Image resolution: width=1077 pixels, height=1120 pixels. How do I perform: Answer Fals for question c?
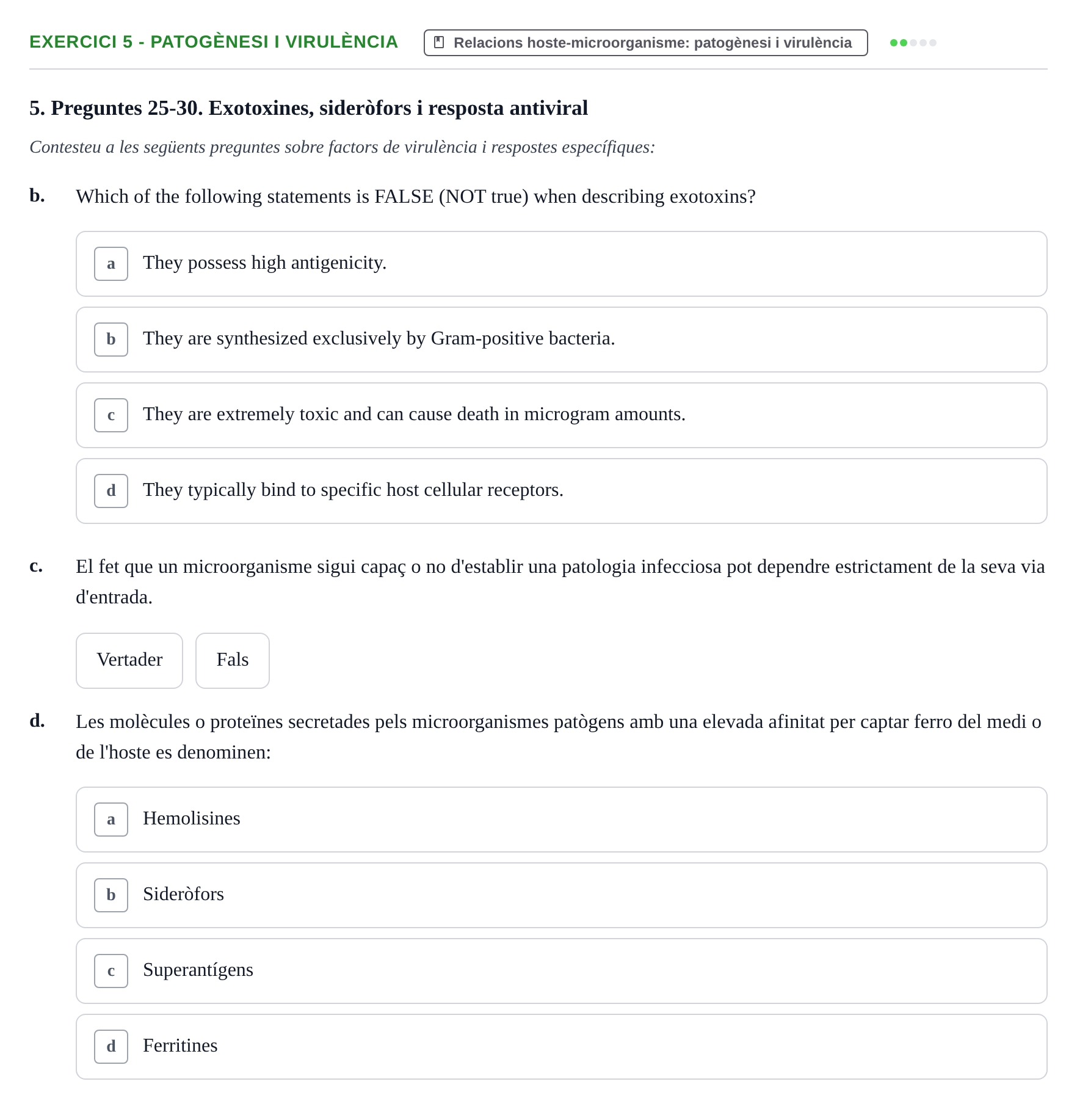pyautogui.click(x=233, y=661)
